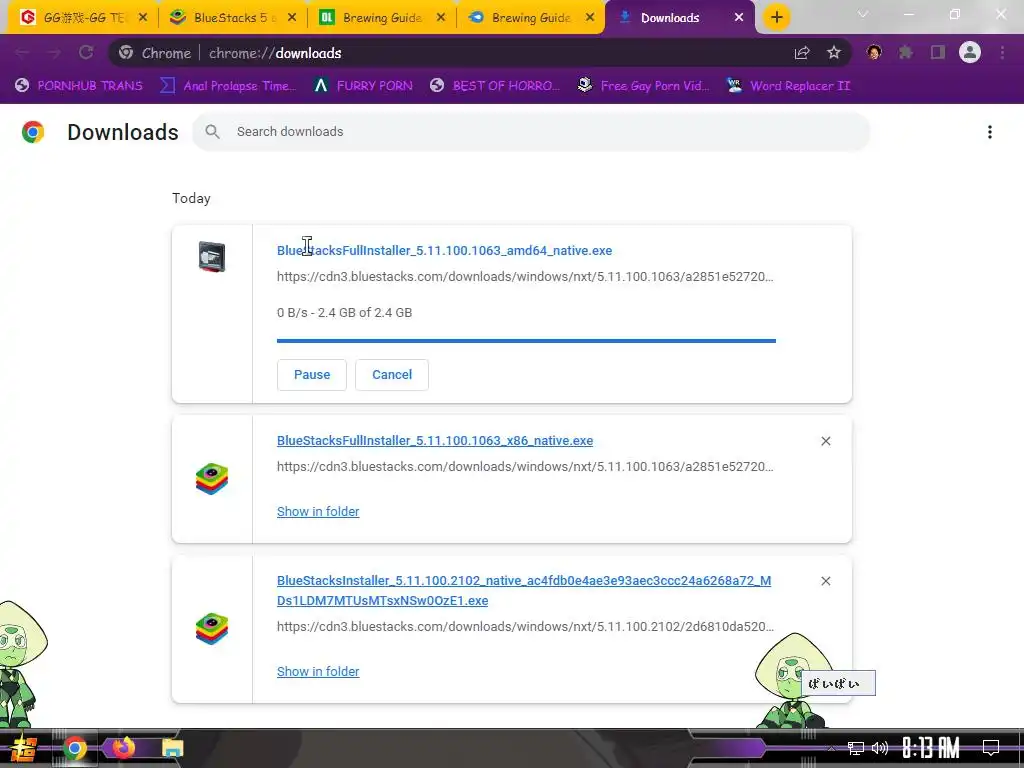Click Chrome logo beside Downloads title
Viewport: 1024px width, 768px height.
[33, 132]
